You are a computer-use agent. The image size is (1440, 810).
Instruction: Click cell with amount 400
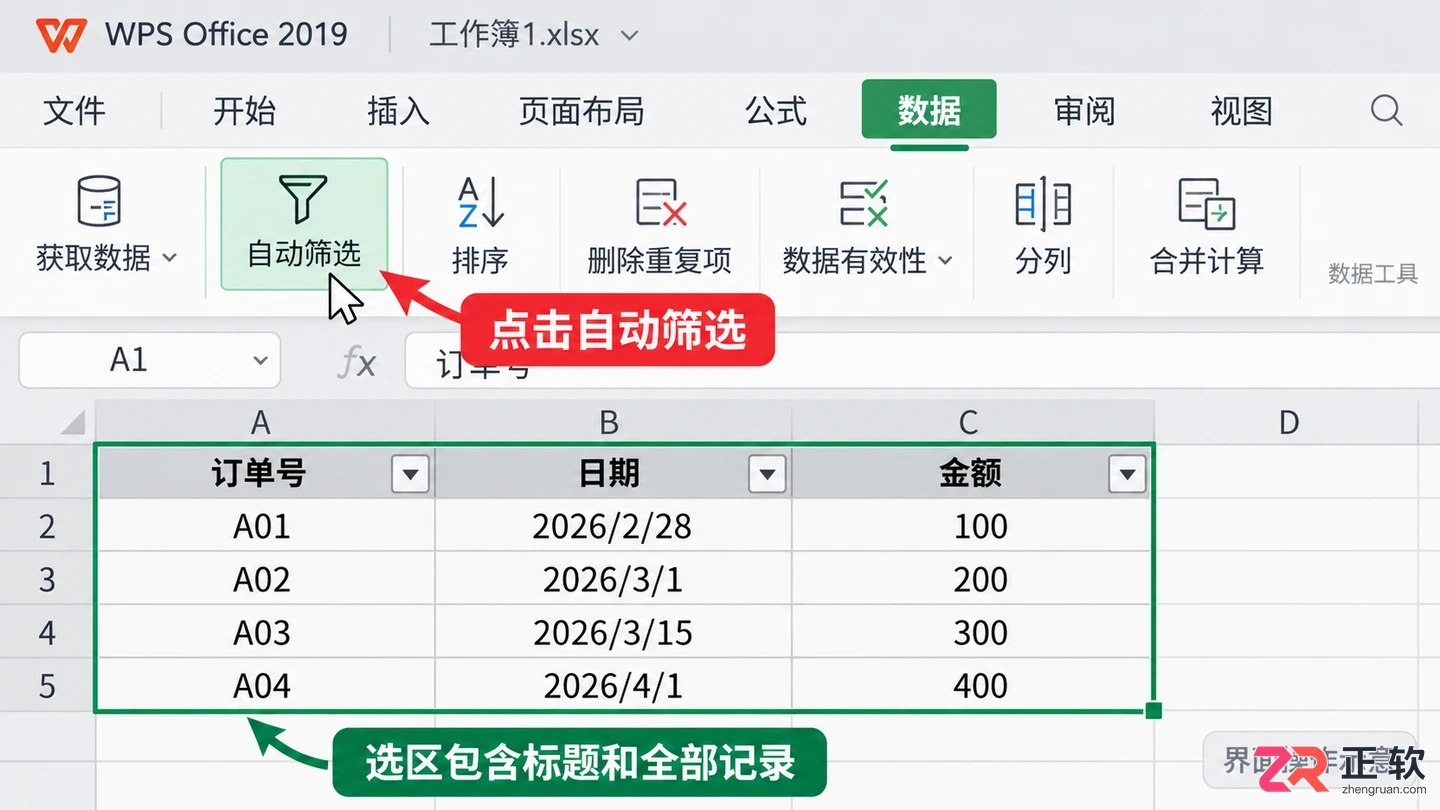(x=972, y=685)
